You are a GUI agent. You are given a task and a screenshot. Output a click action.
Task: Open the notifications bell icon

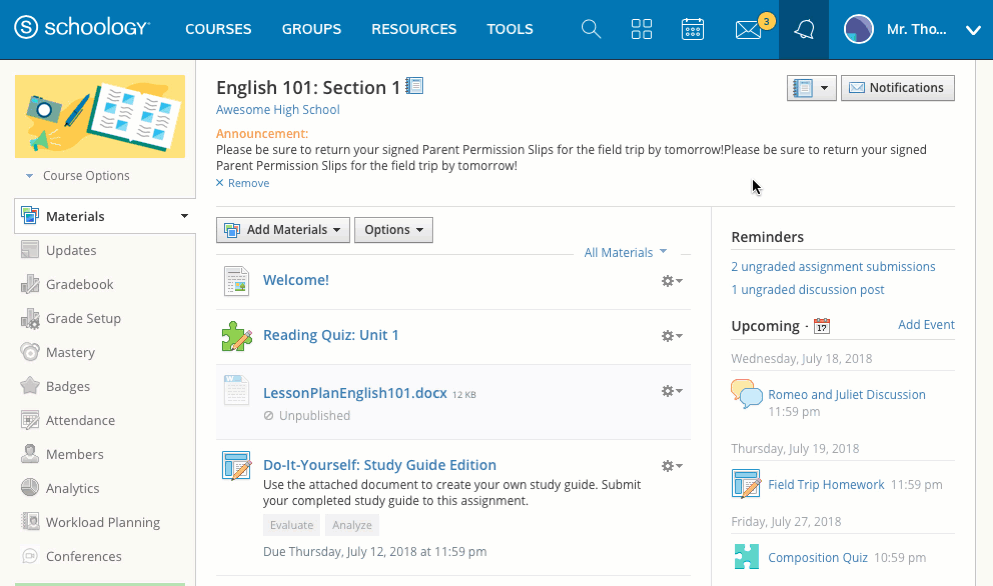[804, 29]
